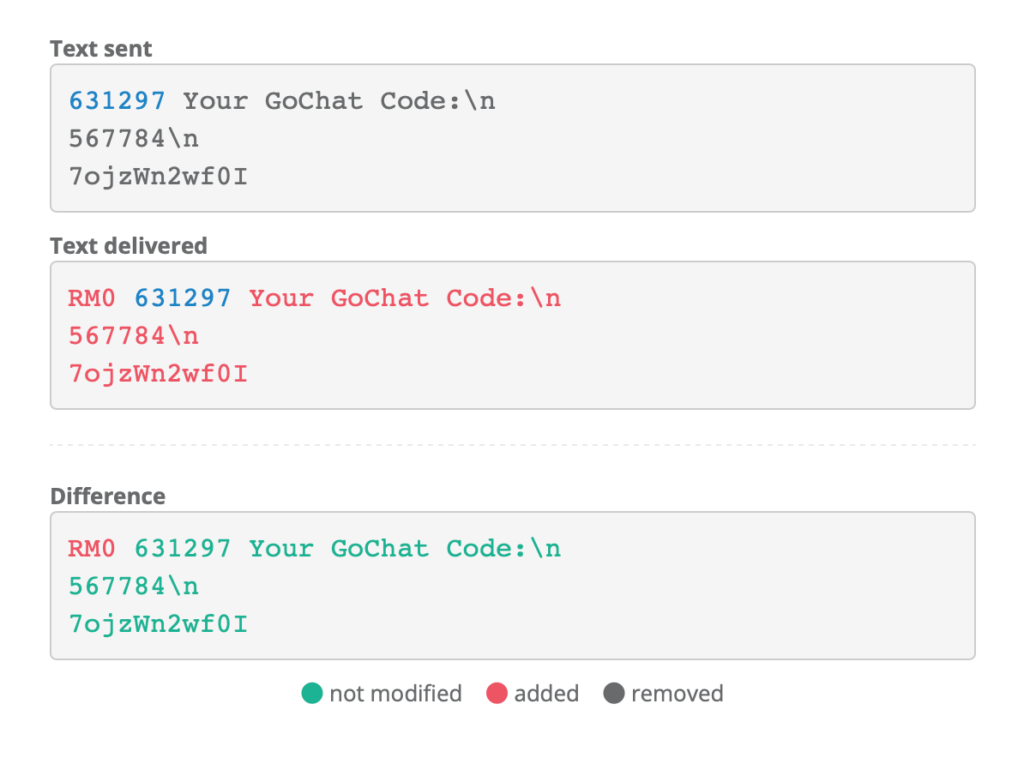Click the 'Text sent' heading
The image size is (1024, 758).
(x=101, y=48)
